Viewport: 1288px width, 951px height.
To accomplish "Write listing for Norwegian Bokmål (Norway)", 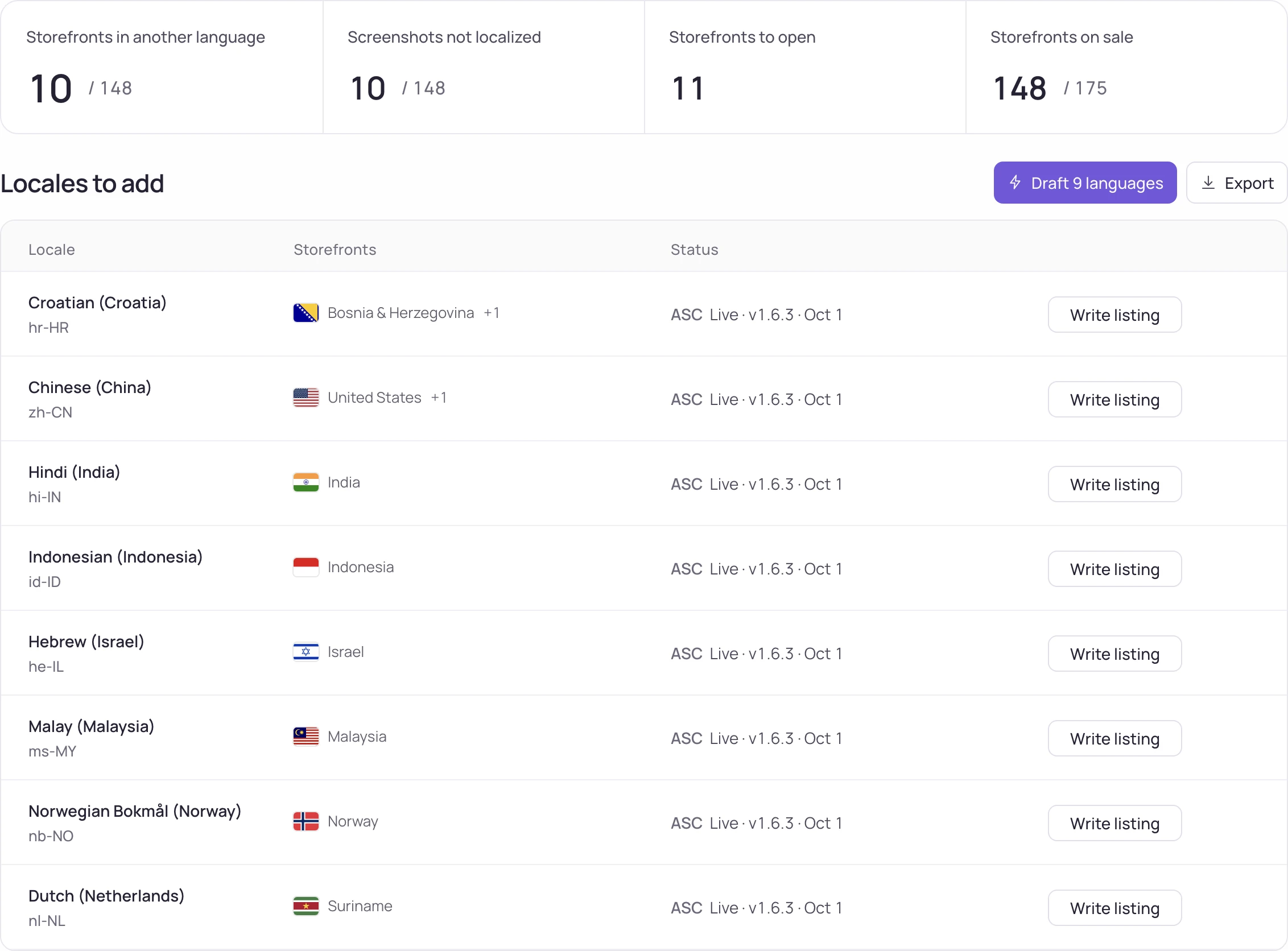I will 1114,823.
